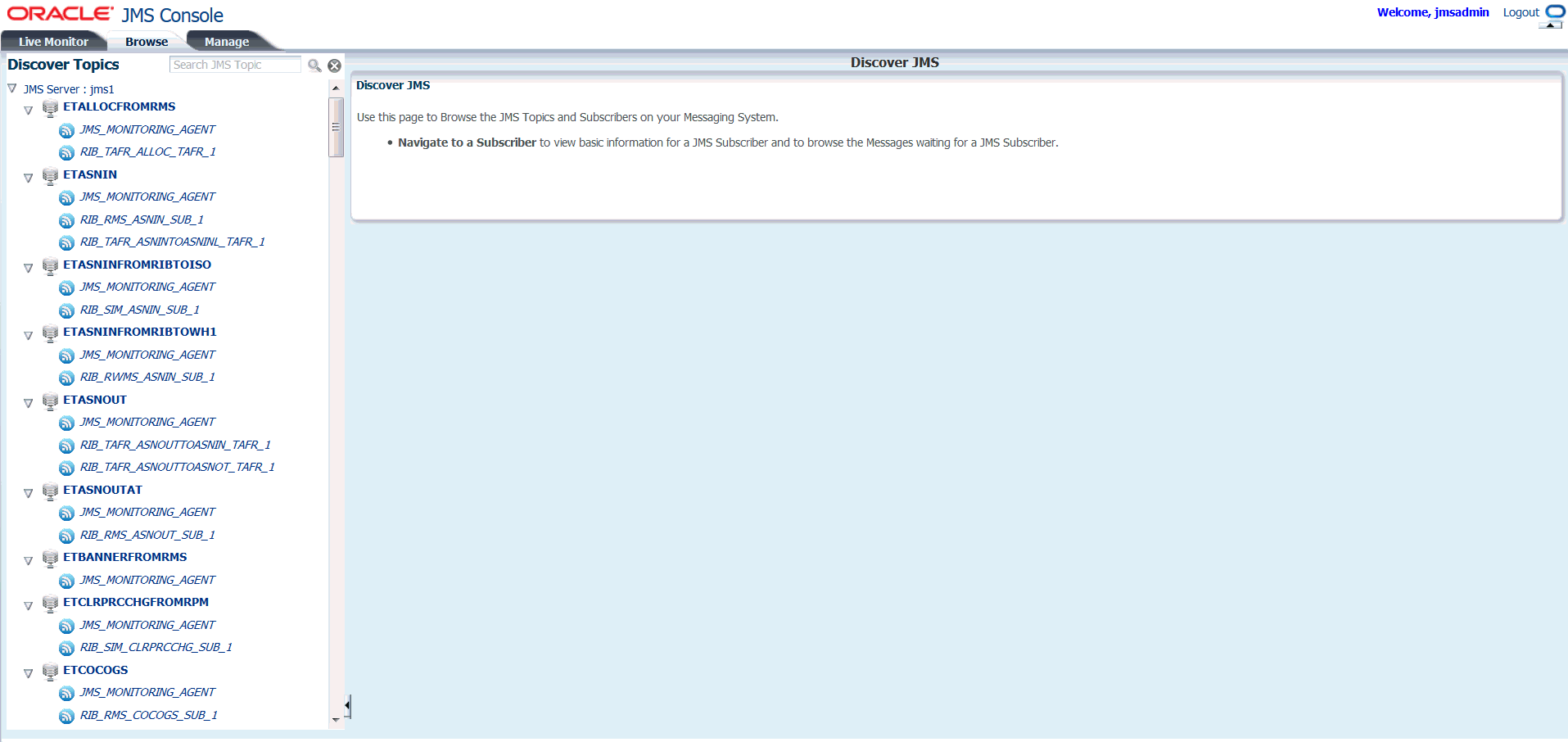Select the subscriber icon beside RIB_RMS_ASNIN_SUB_1
The height and width of the screenshot is (742, 1568).
[x=66, y=220]
